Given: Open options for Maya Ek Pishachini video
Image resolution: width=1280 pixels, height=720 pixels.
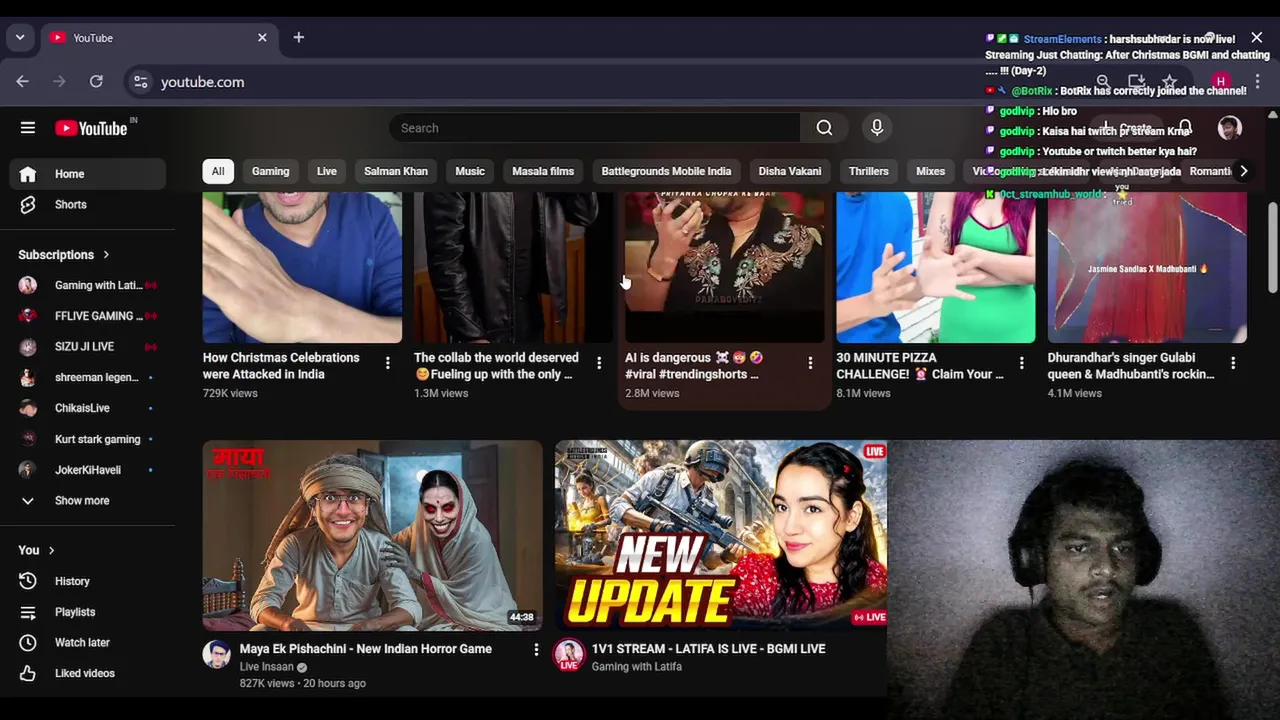Looking at the screenshot, I should tap(536, 650).
